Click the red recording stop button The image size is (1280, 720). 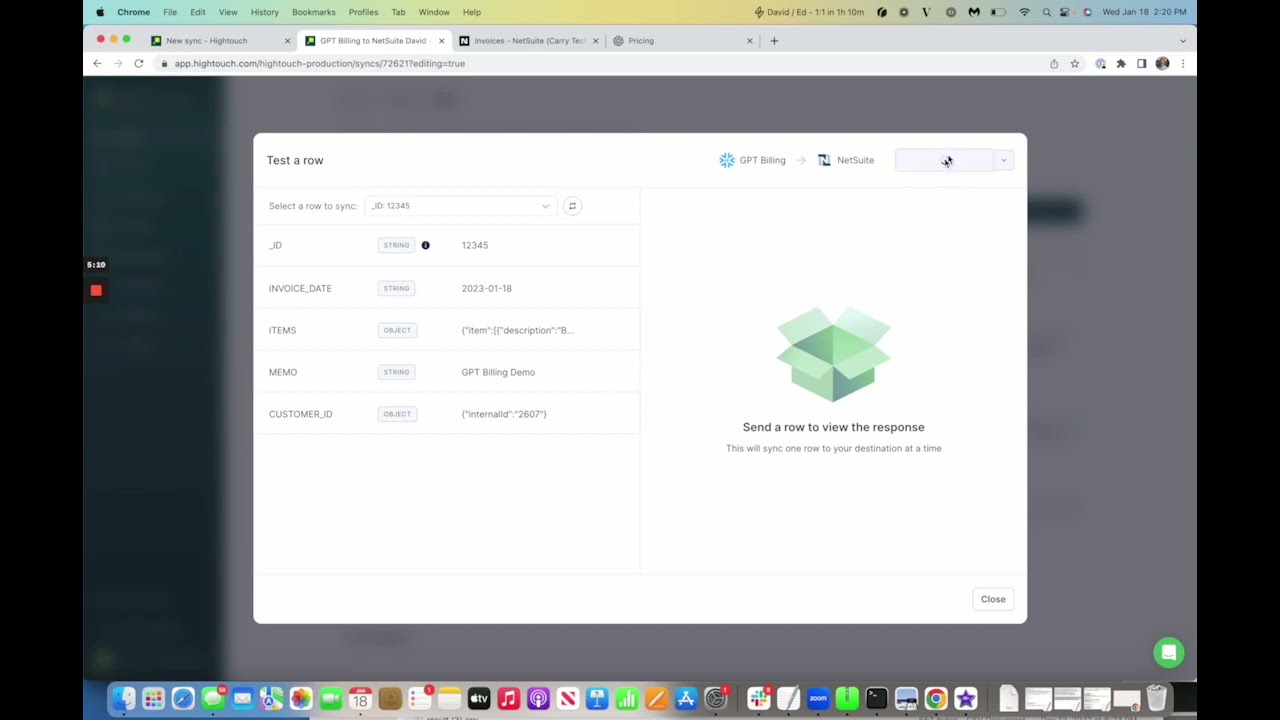pos(96,290)
